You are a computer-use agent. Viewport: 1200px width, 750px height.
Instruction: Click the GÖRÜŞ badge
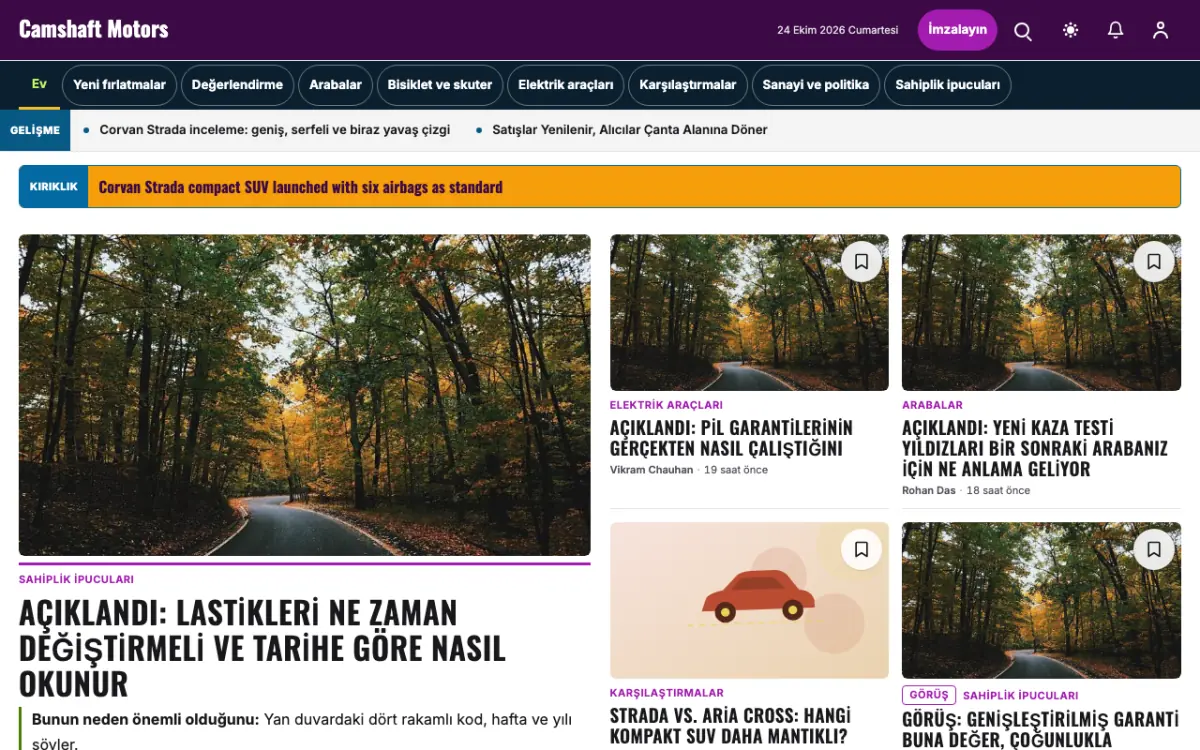point(929,695)
